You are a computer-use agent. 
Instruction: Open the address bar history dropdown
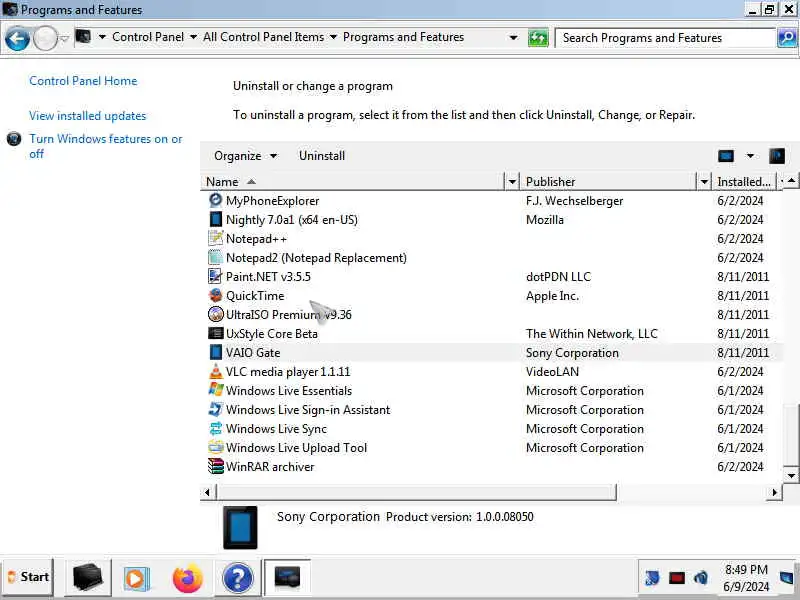(x=513, y=38)
